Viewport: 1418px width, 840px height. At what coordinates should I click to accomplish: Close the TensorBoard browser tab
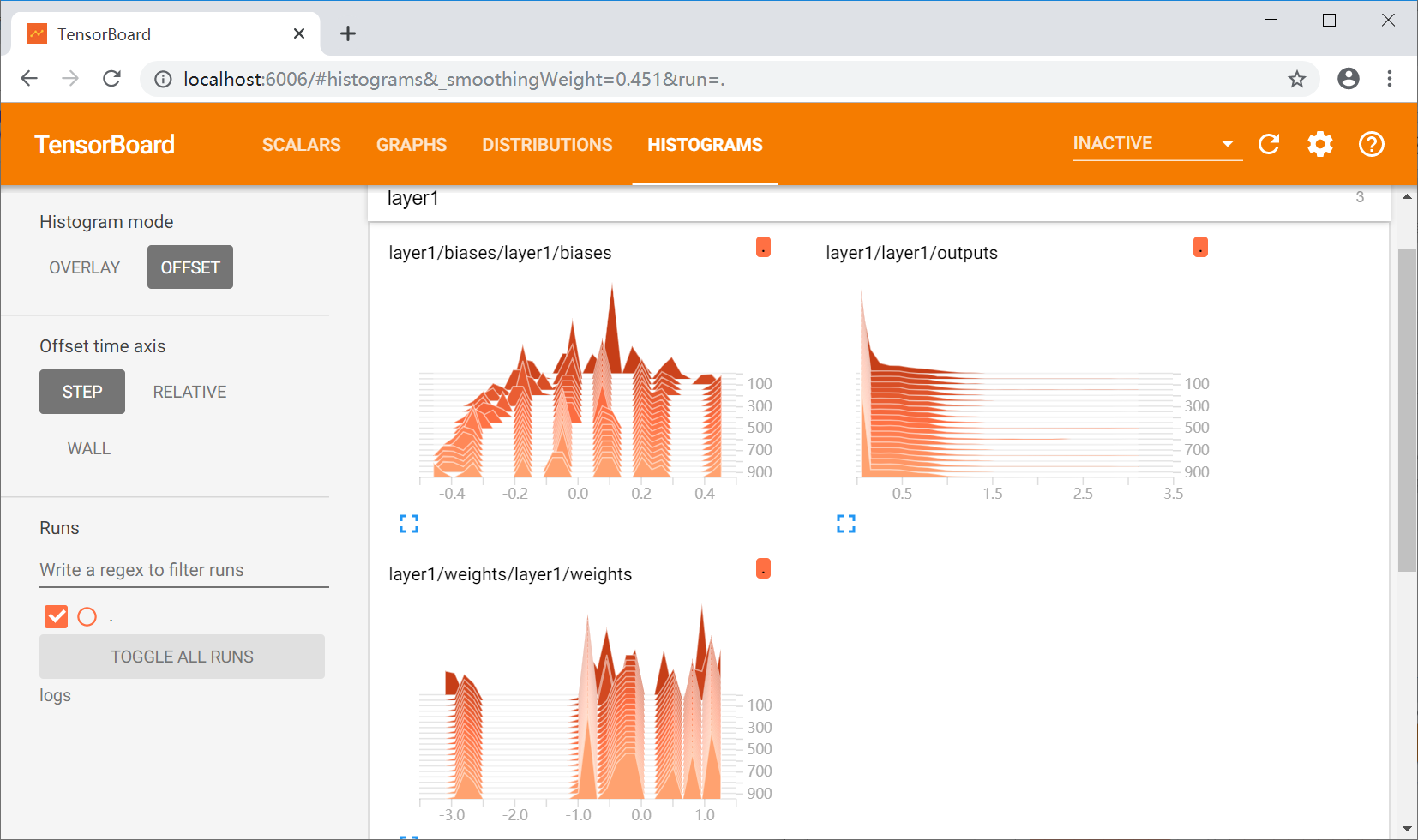pos(299,33)
